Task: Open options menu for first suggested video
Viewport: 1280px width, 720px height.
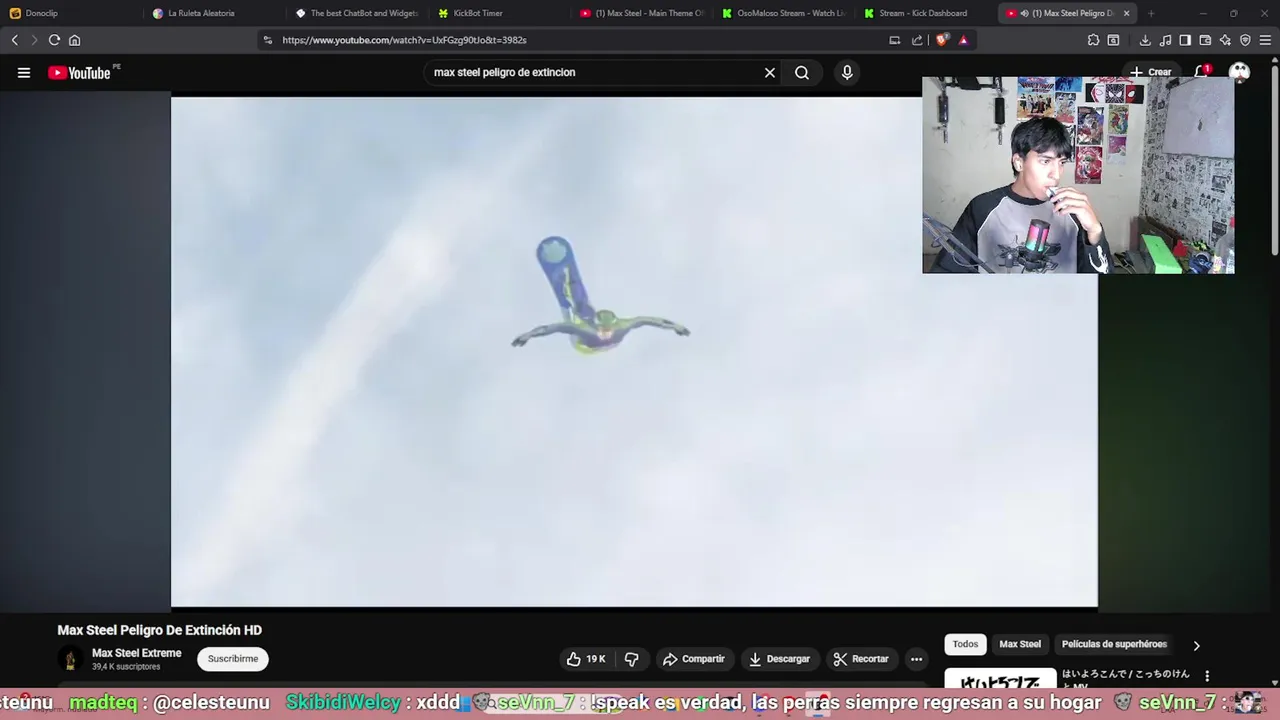Action: click(1207, 676)
